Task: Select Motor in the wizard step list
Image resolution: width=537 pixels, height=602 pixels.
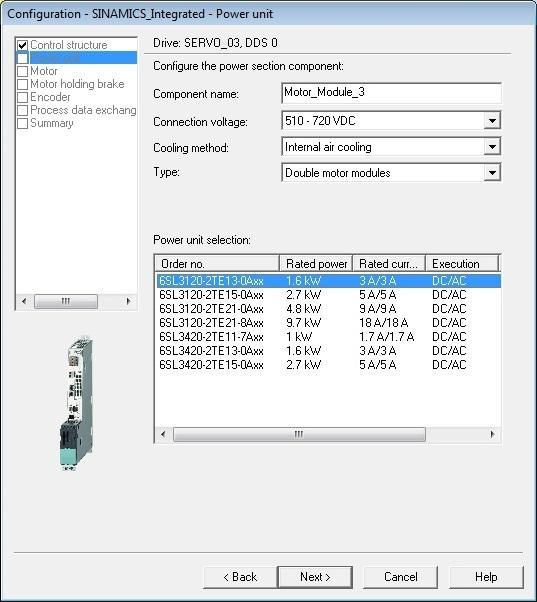Action: [44, 71]
